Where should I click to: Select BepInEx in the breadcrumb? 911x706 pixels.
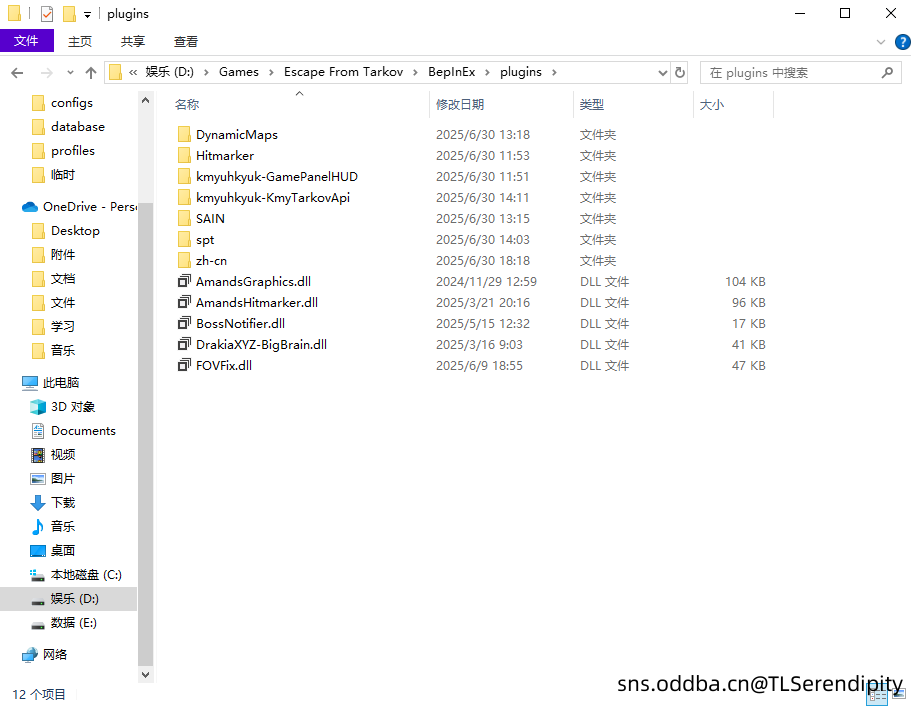pyautogui.click(x=451, y=72)
